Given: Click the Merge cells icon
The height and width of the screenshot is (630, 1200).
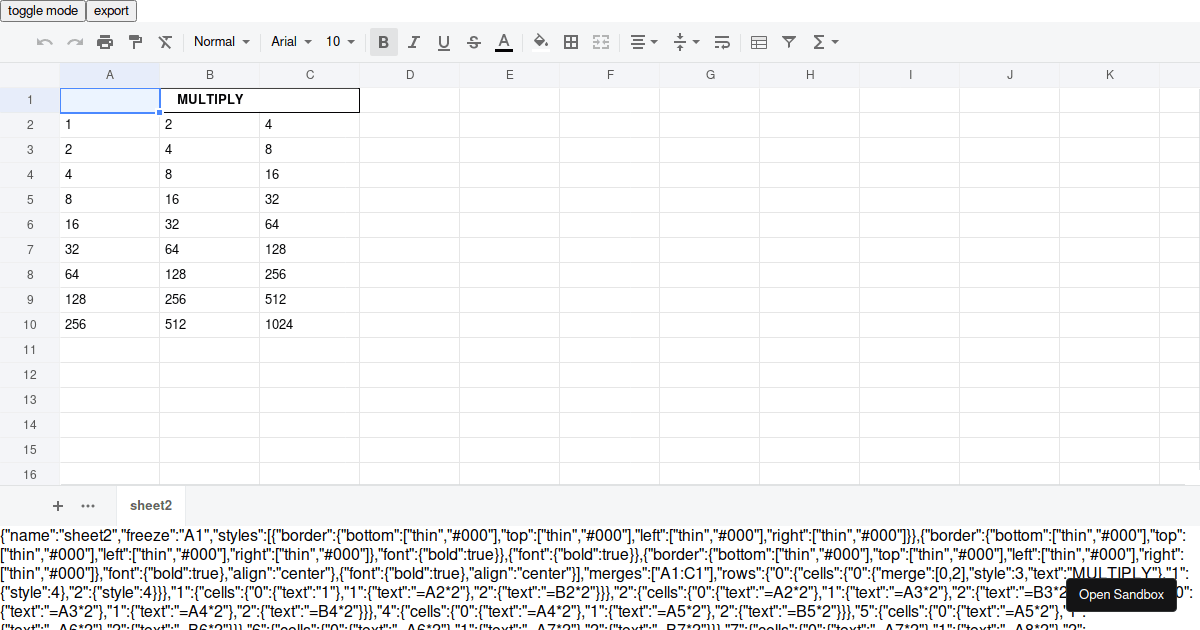Looking at the screenshot, I should (601, 41).
